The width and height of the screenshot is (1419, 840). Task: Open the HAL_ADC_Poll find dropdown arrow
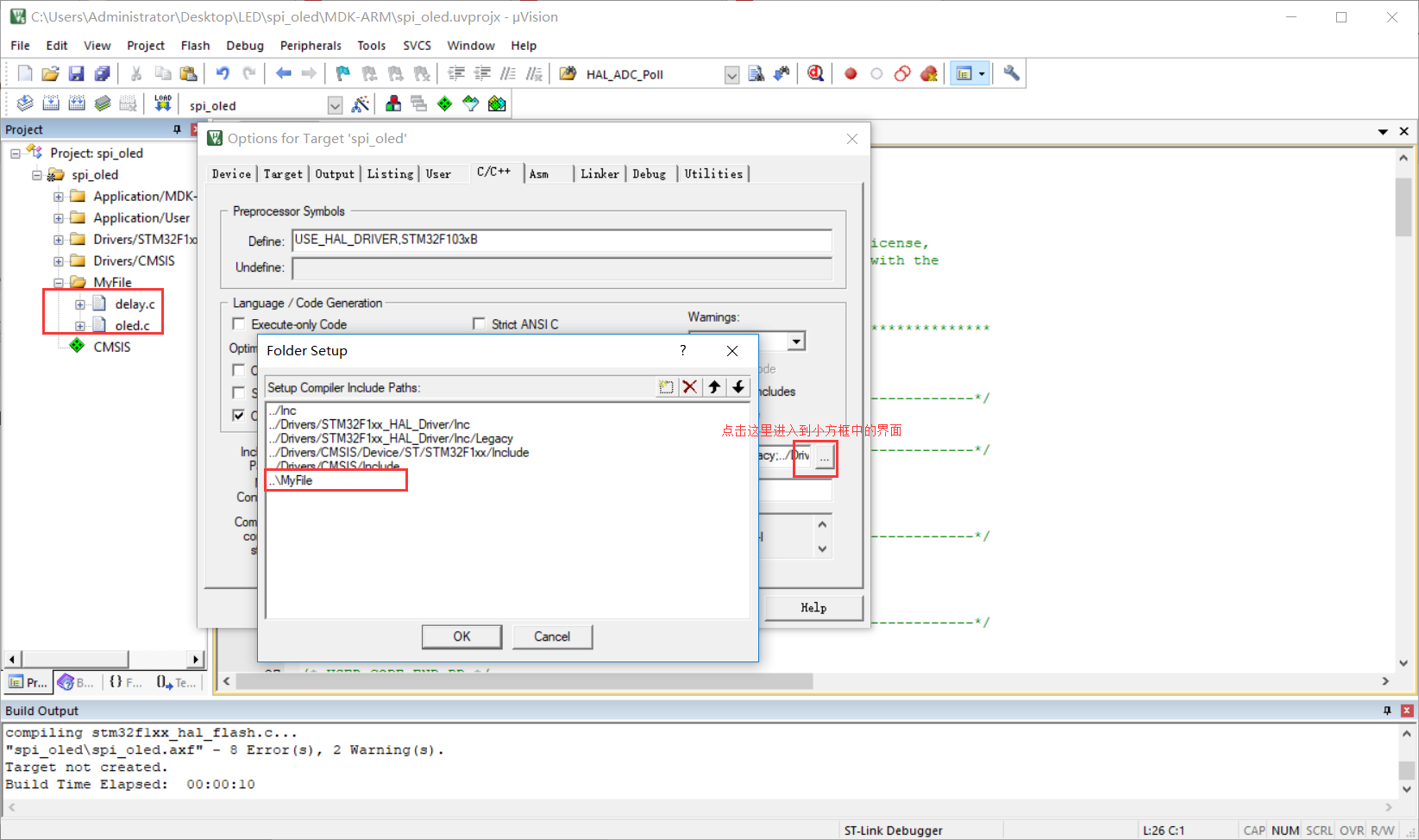(731, 75)
